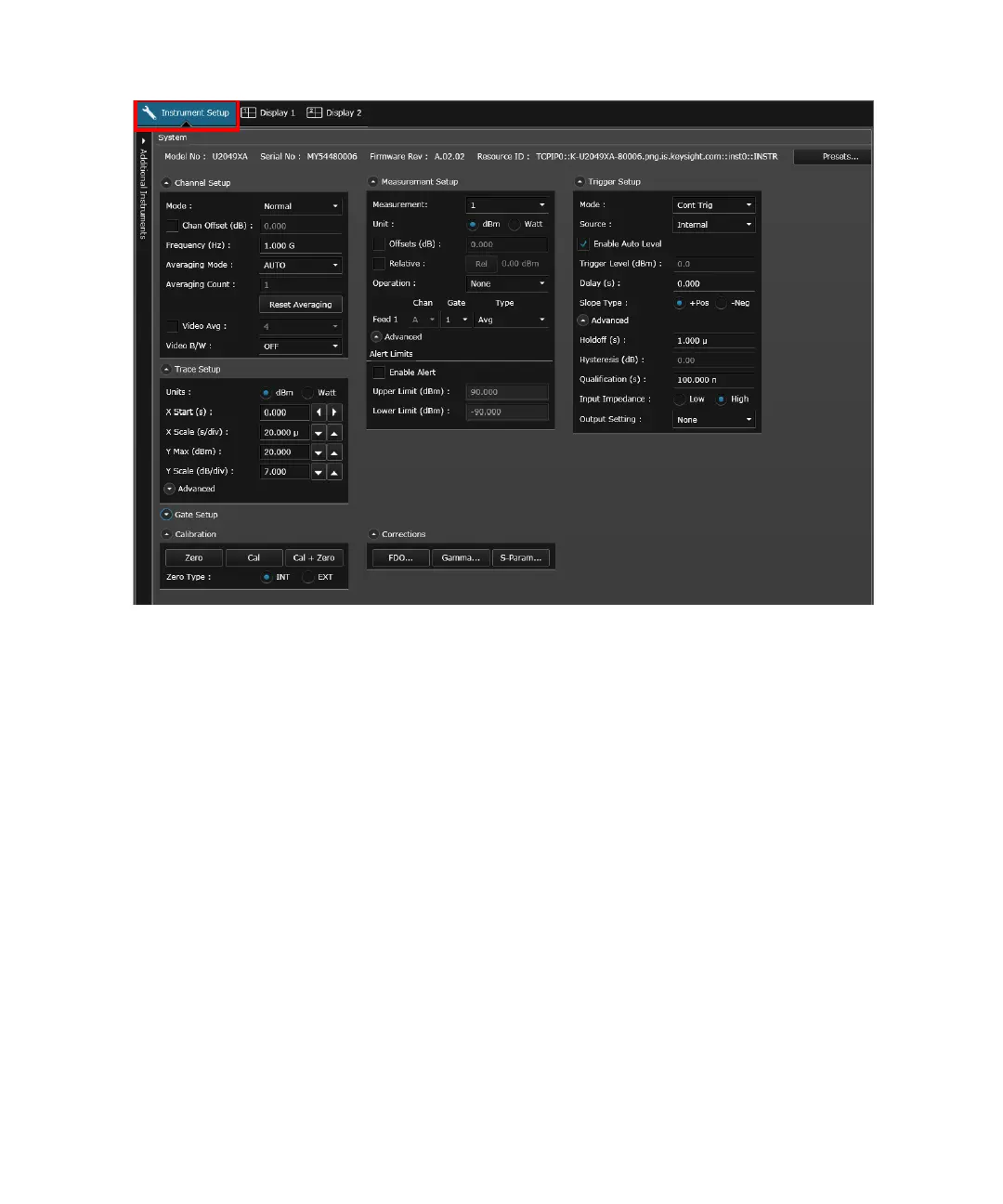Screen dimensions: 1003x1204
Task: Open Feed 1 Gate dropdown
Action: (456, 320)
